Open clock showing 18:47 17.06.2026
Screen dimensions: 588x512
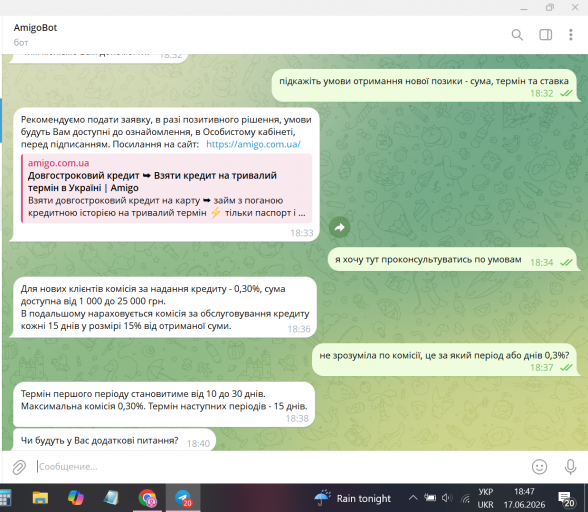tap(524, 498)
